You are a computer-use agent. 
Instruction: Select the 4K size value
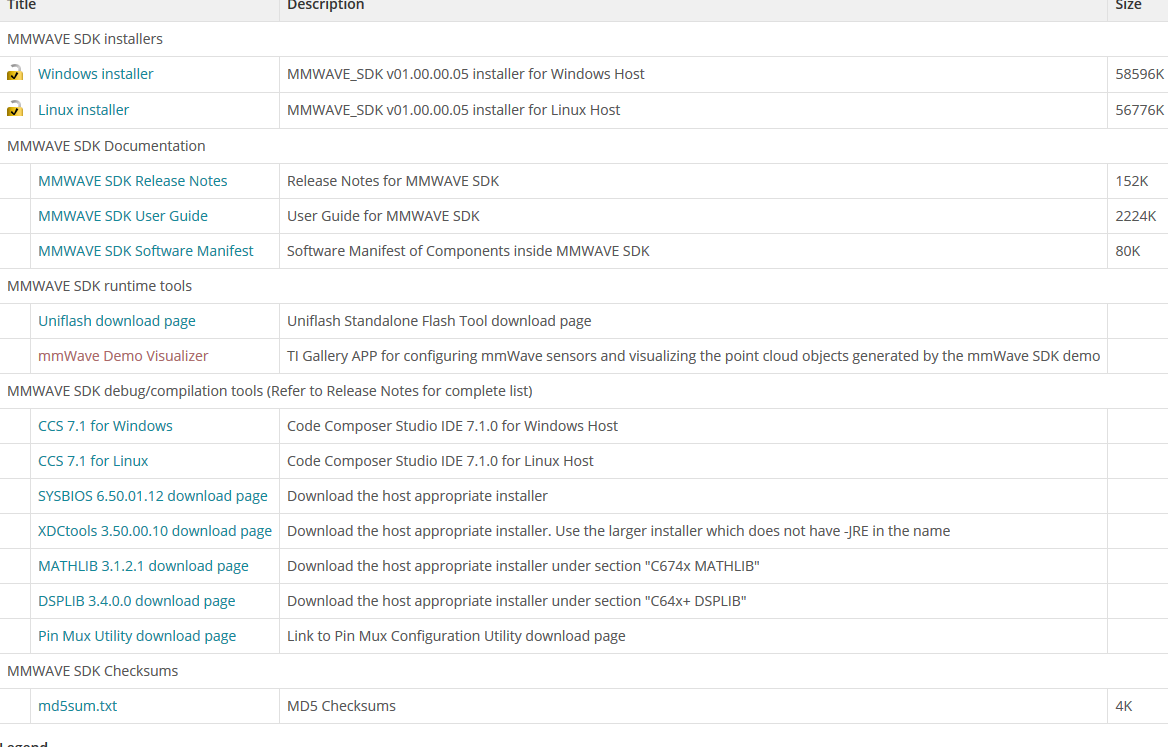pyautogui.click(x=1123, y=706)
